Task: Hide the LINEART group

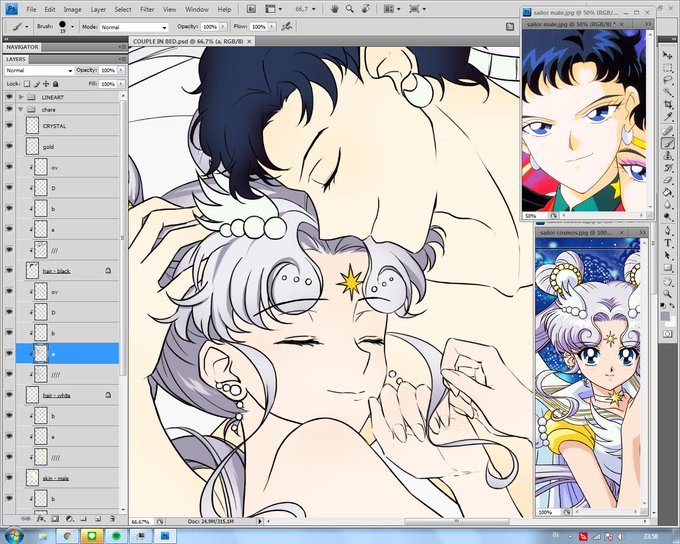Action: coord(9,97)
